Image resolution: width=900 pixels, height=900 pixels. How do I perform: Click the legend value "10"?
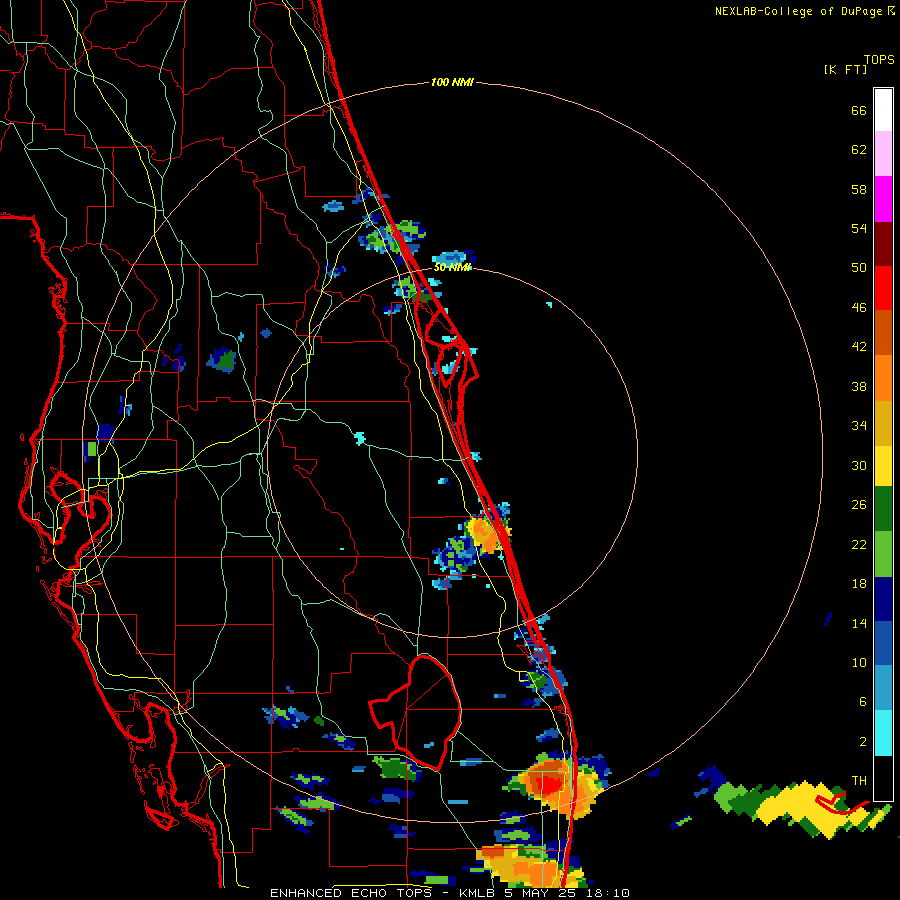click(x=859, y=662)
